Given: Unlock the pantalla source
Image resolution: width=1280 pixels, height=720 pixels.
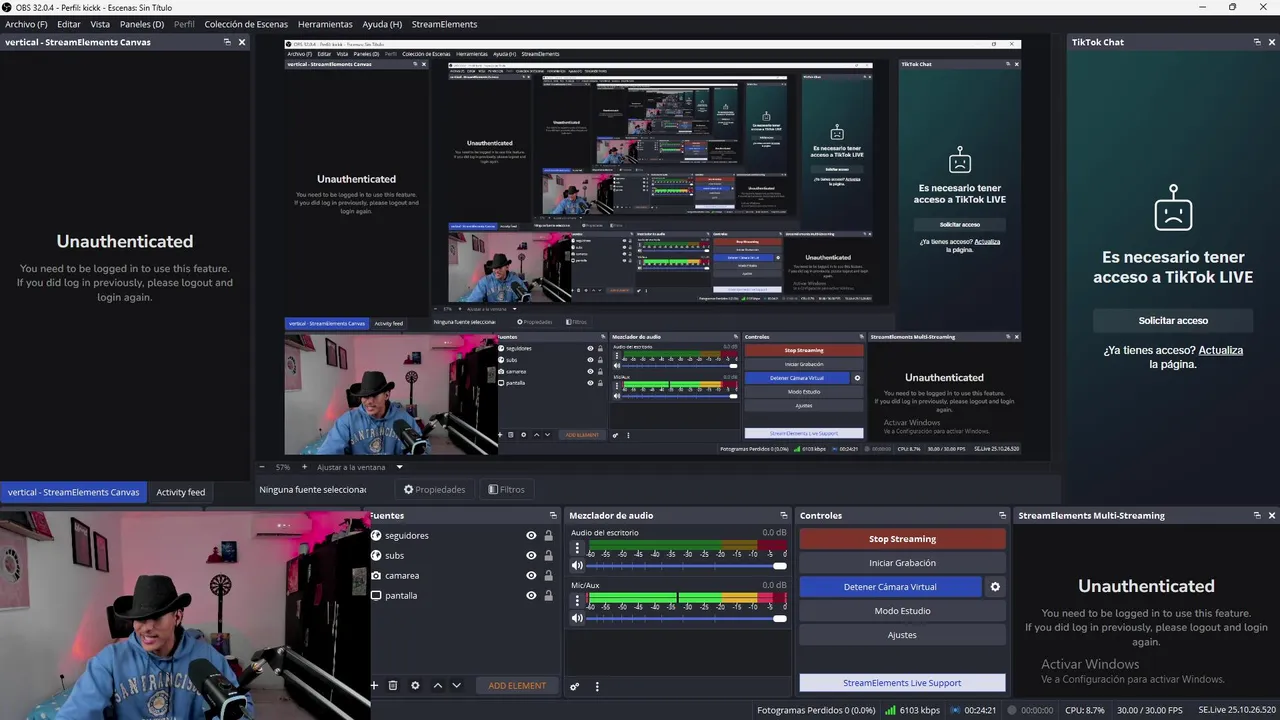Looking at the screenshot, I should 548,596.
